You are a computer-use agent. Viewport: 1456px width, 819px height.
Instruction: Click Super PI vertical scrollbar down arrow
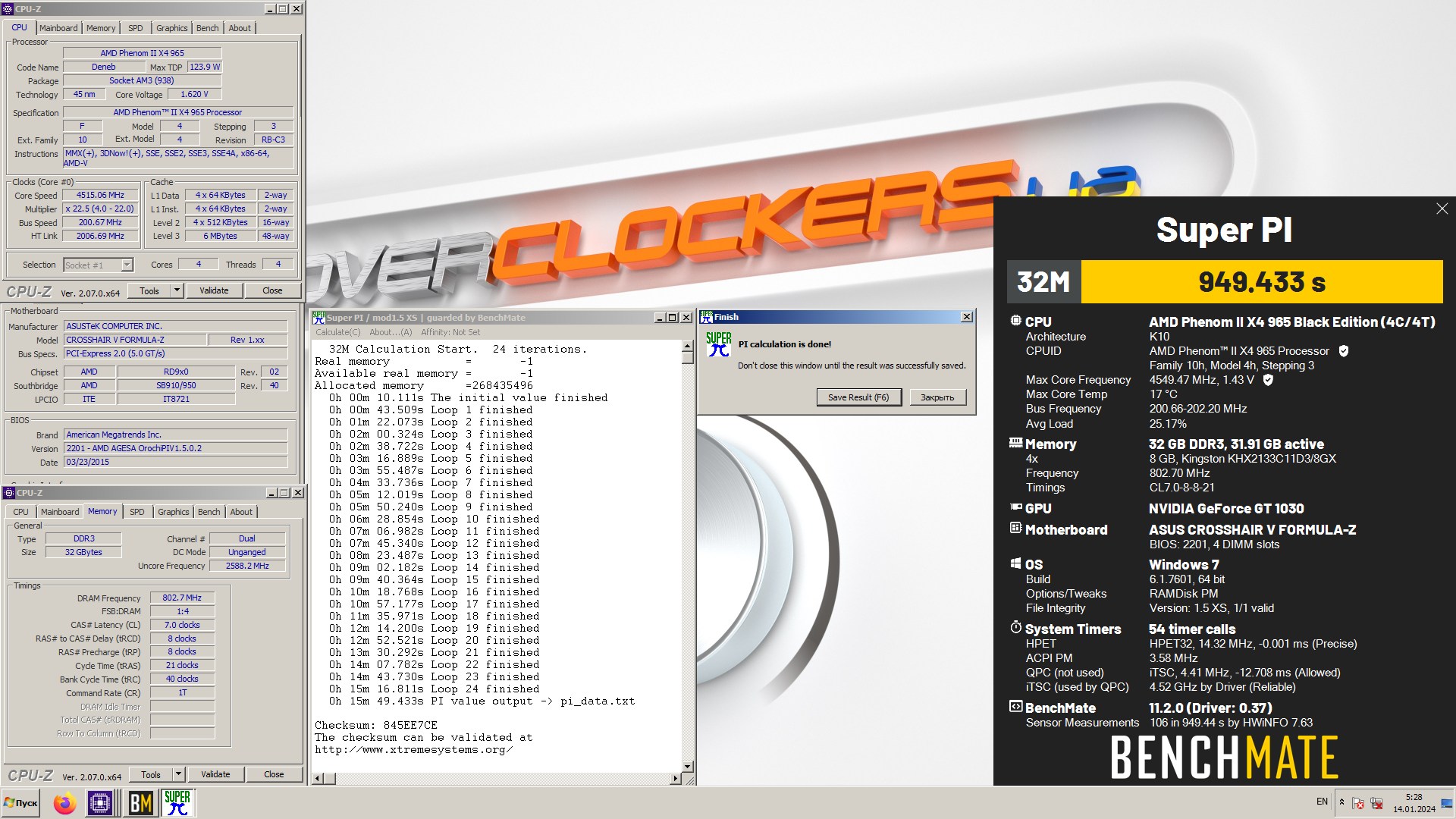(687, 767)
